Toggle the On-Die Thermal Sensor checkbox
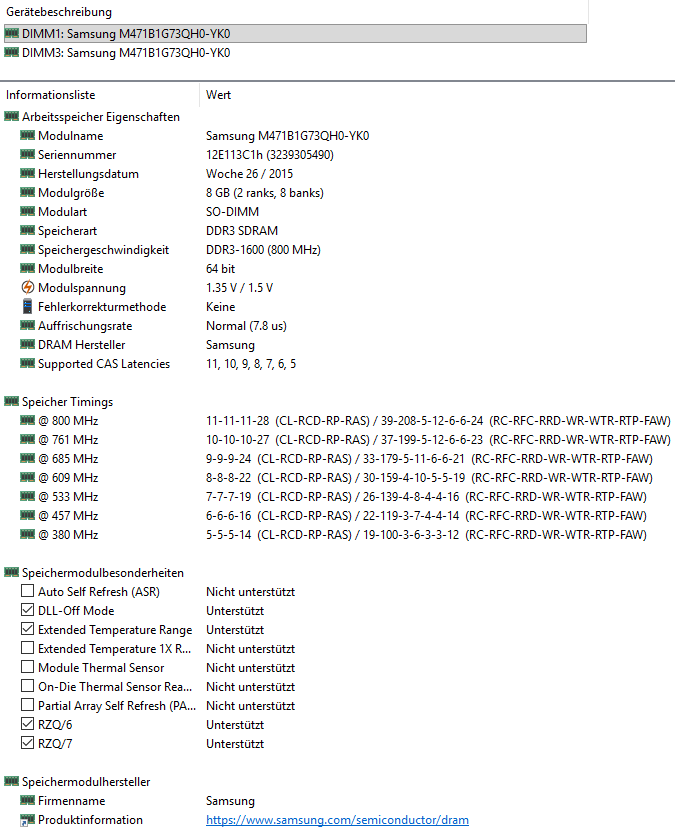The image size is (675, 831). [28, 686]
